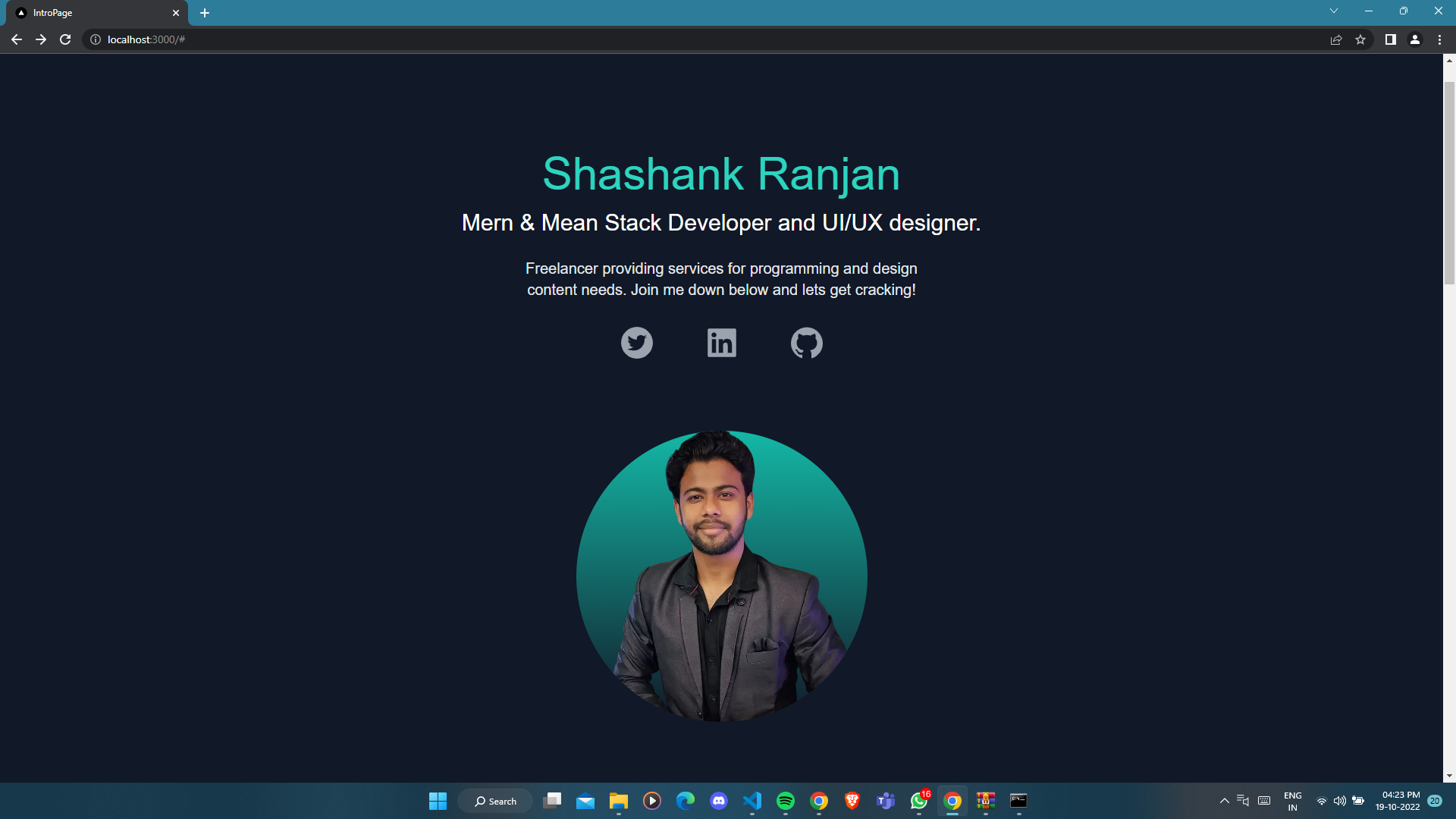Image resolution: width=1456 pixels, height=819 pixels.
Task: Bookmark the page using the star icon
Action: (x=1360, y=39)
